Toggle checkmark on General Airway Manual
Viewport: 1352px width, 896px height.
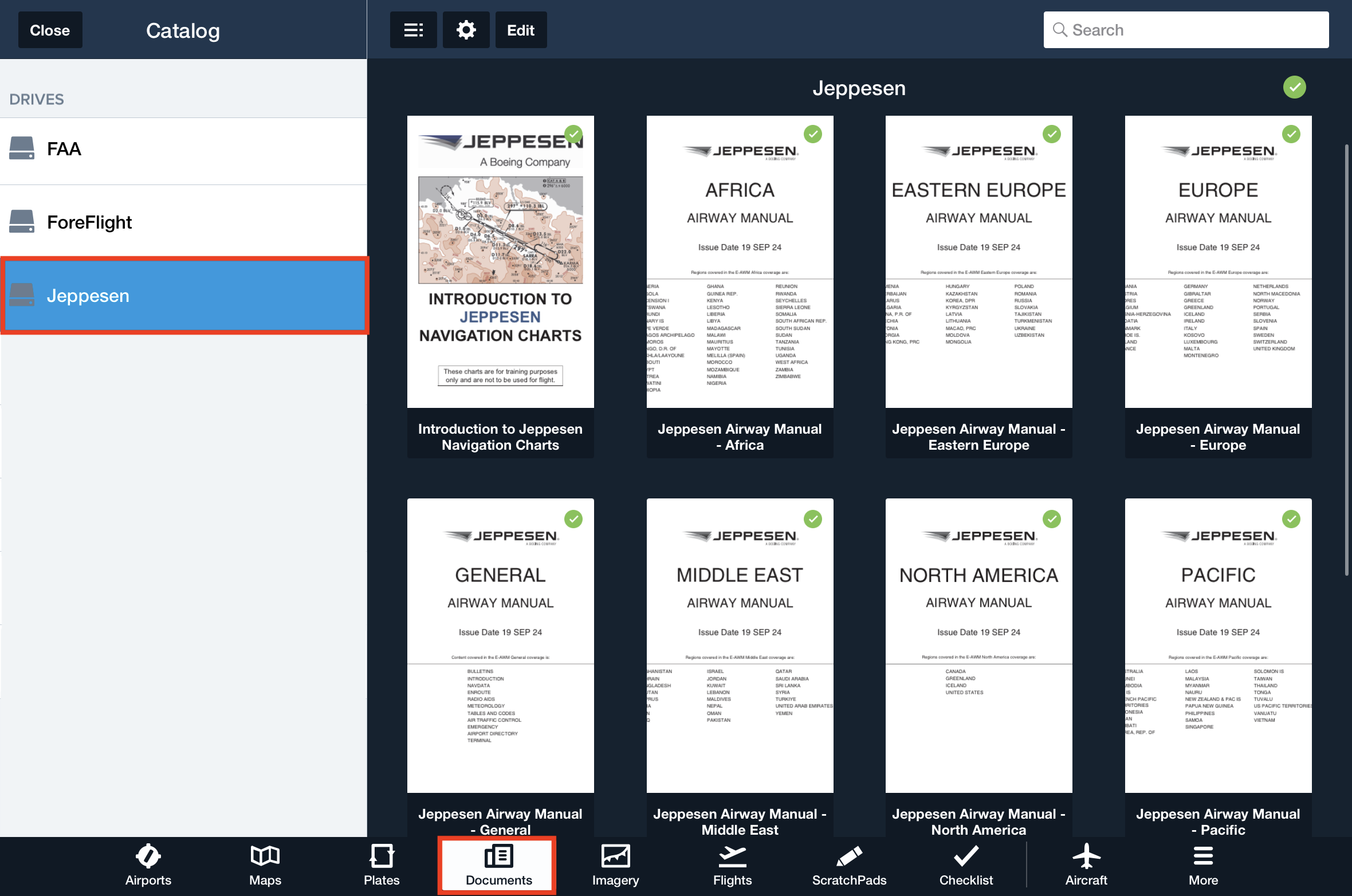tap(573, 519)
